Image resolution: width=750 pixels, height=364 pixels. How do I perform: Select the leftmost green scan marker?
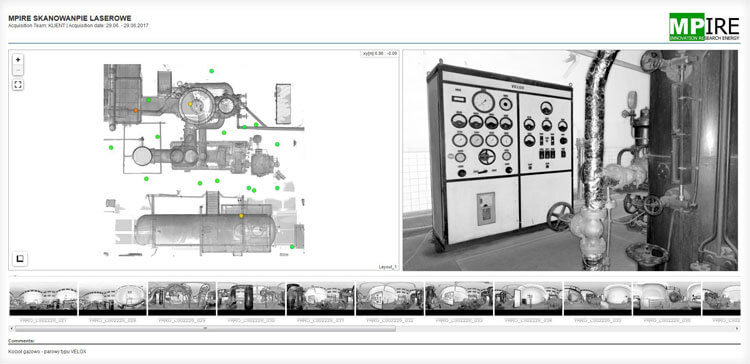coord(111,147)
